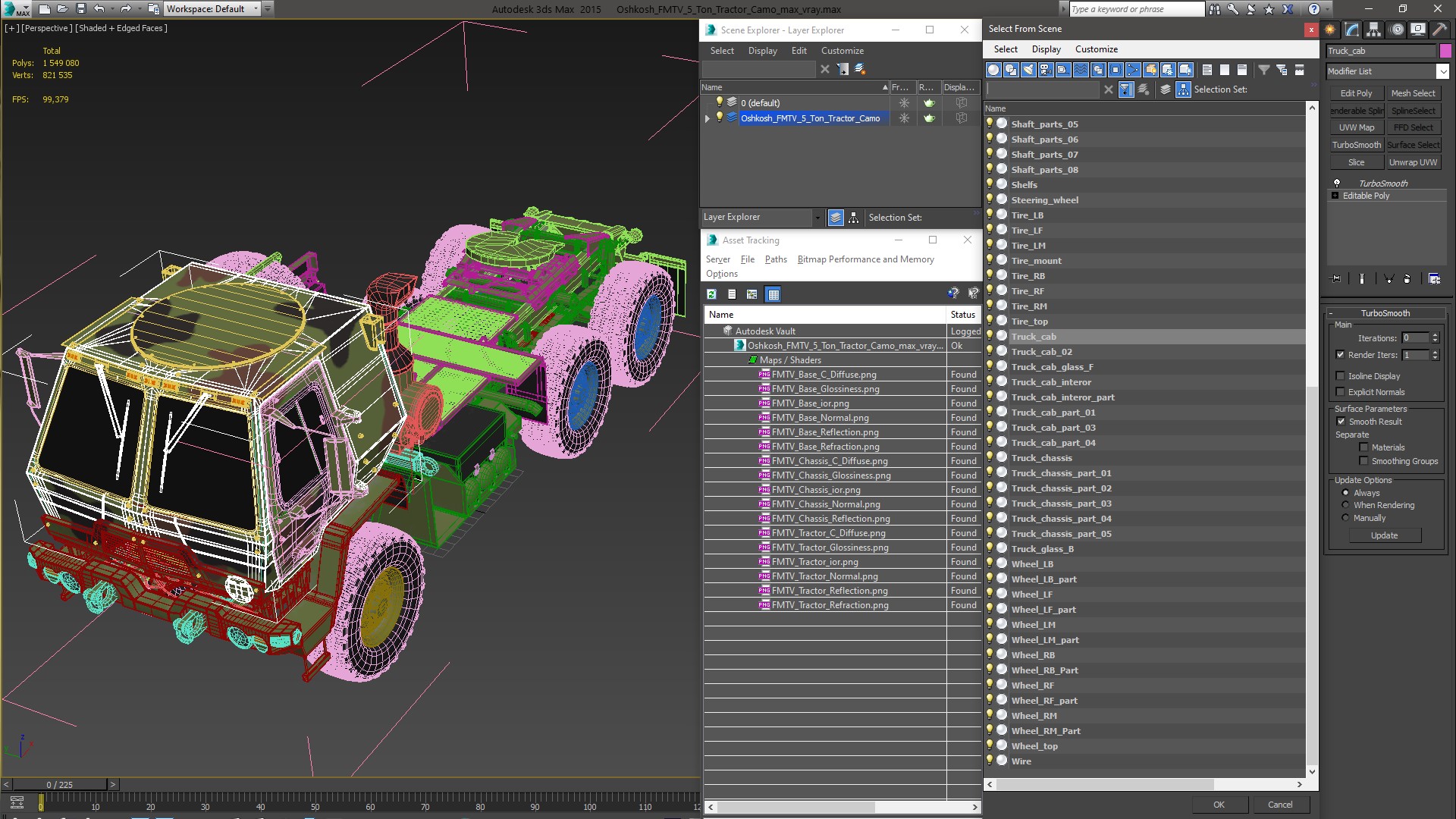Click Select All icon in Select From Scene
The width and height of the screenshot is (1456, 819).
click(1207, 70)
